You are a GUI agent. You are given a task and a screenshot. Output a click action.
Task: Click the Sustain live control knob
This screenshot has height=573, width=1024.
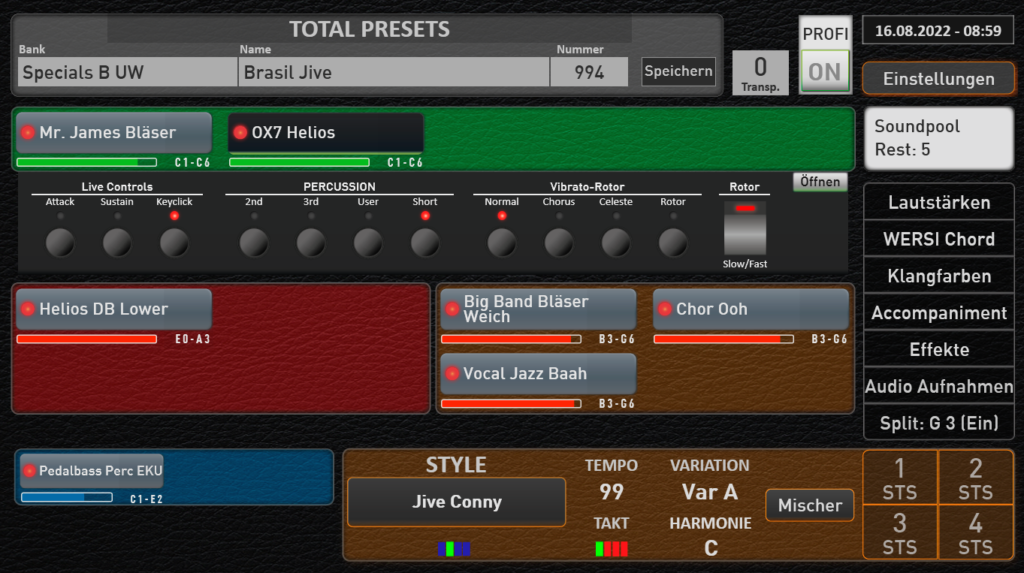pos(117,243)
